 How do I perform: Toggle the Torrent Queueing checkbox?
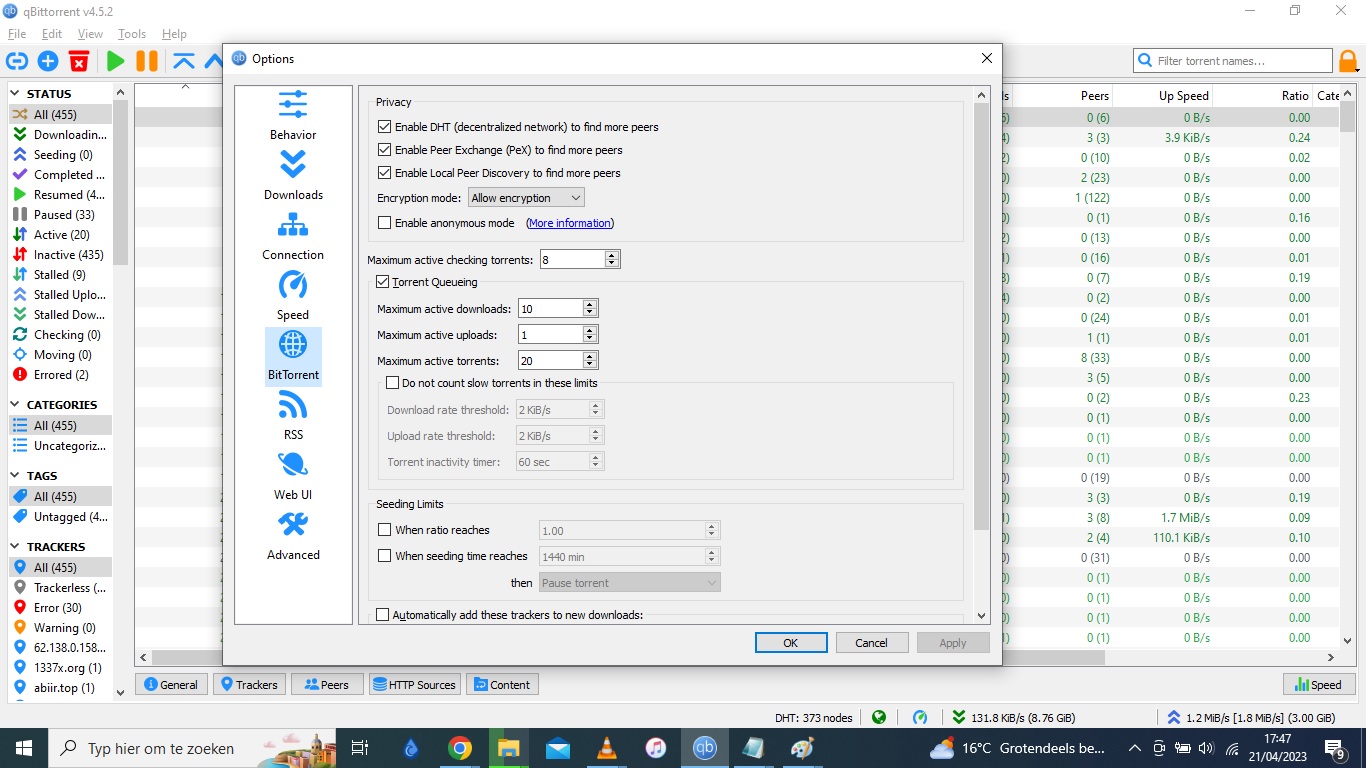[x=383, y=282]
